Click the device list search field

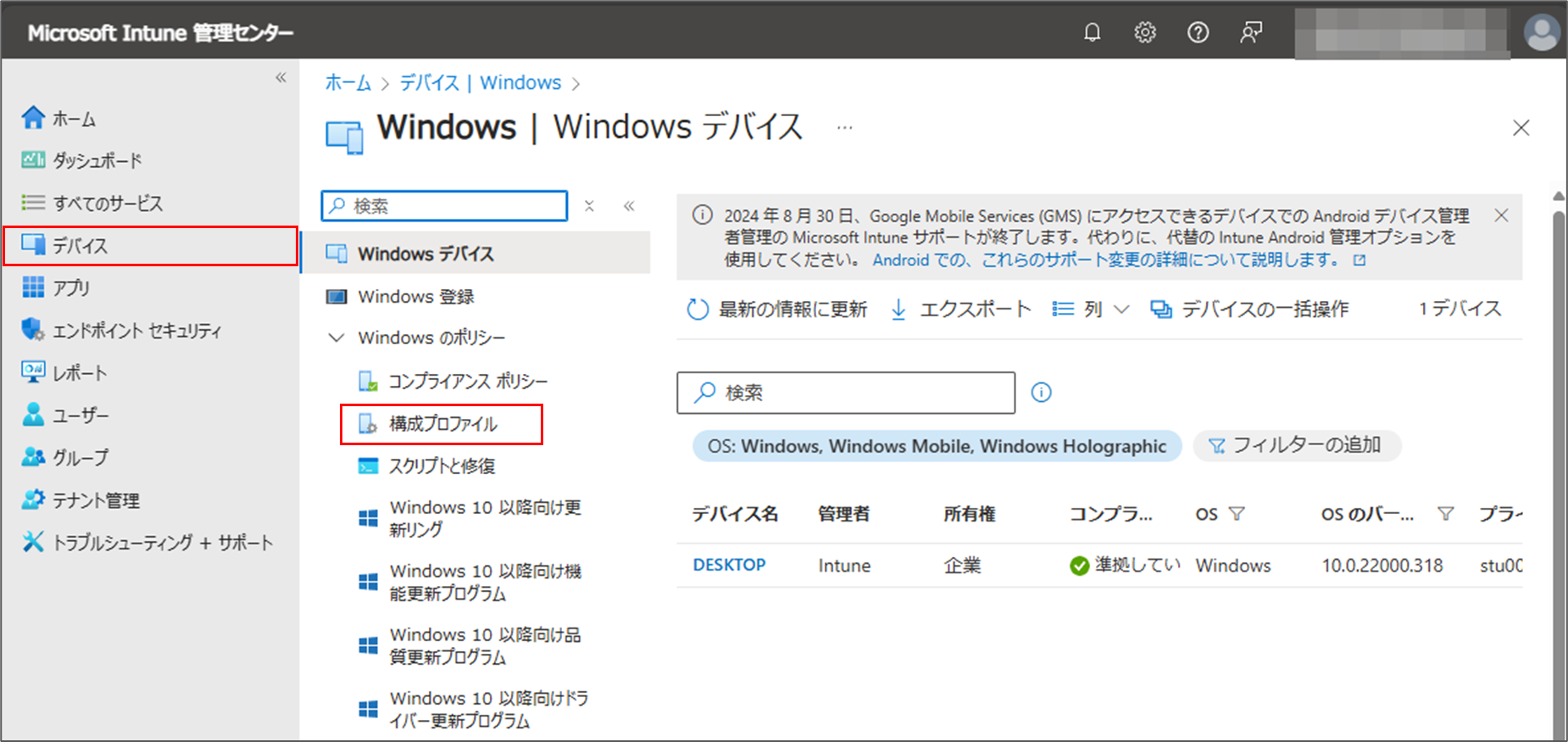coord(846,393)
